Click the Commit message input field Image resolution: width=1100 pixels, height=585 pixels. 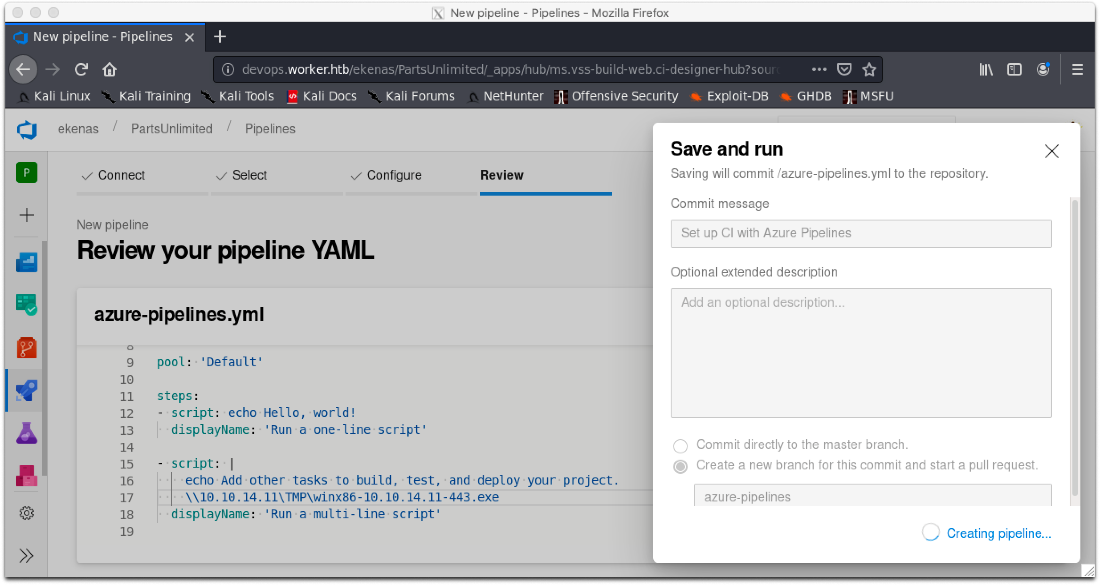(x=861, y=234)
